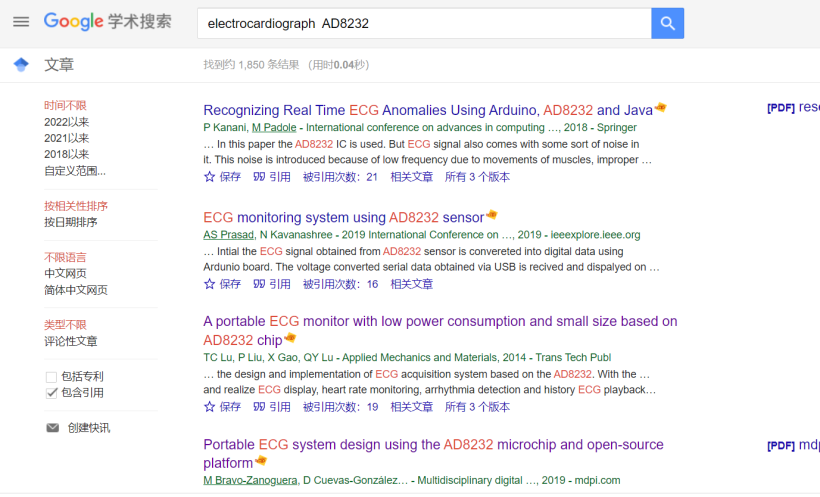Open 所有 3 个版本 for A portable ECG monitor

point(477,407)
